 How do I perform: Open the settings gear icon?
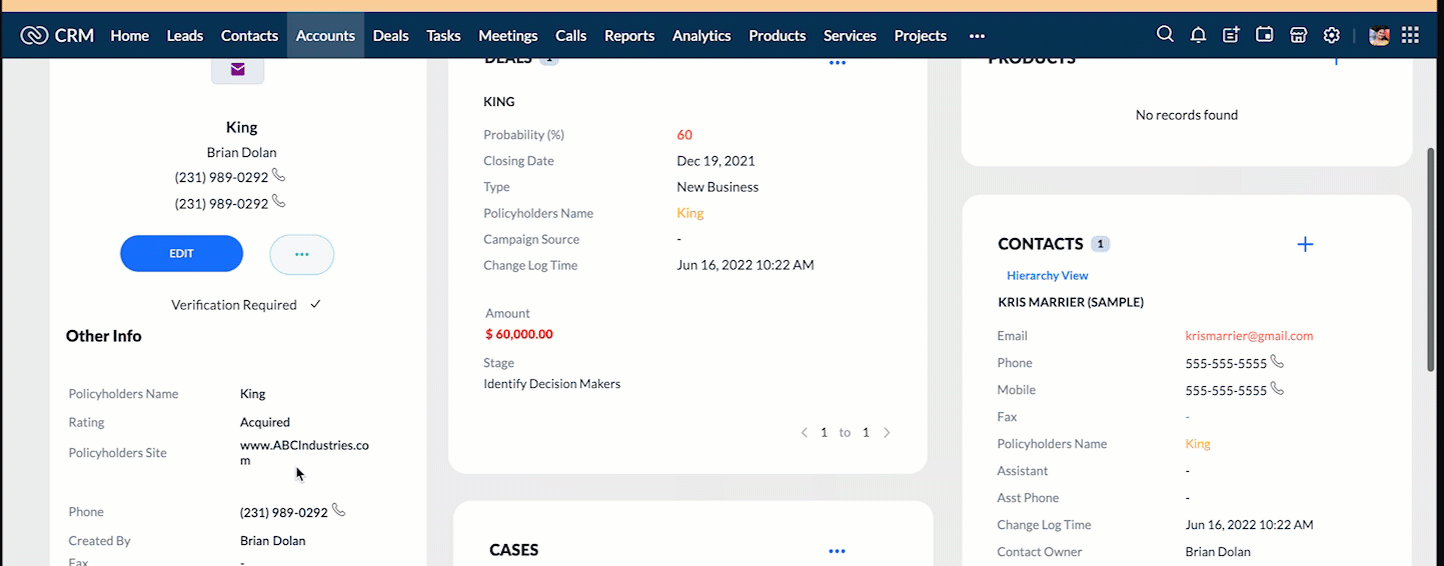pos(1331,35)
